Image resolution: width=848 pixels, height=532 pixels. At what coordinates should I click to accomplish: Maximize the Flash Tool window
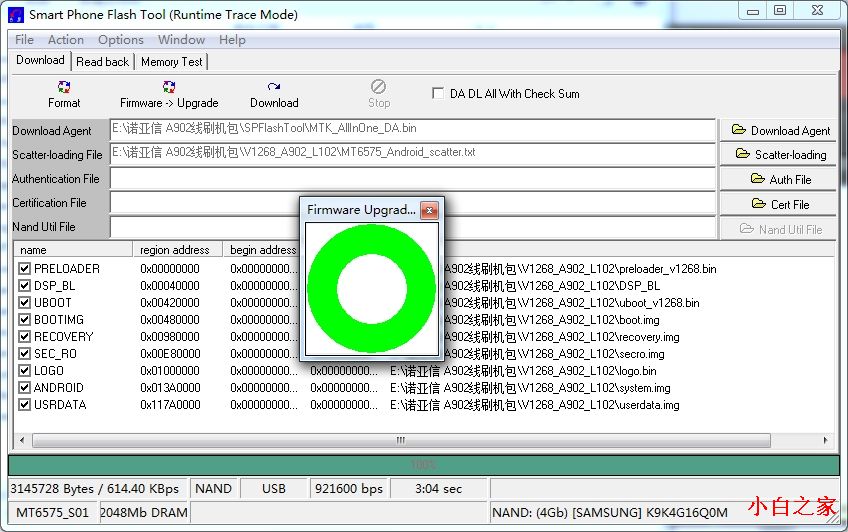[x=780, y=11]
